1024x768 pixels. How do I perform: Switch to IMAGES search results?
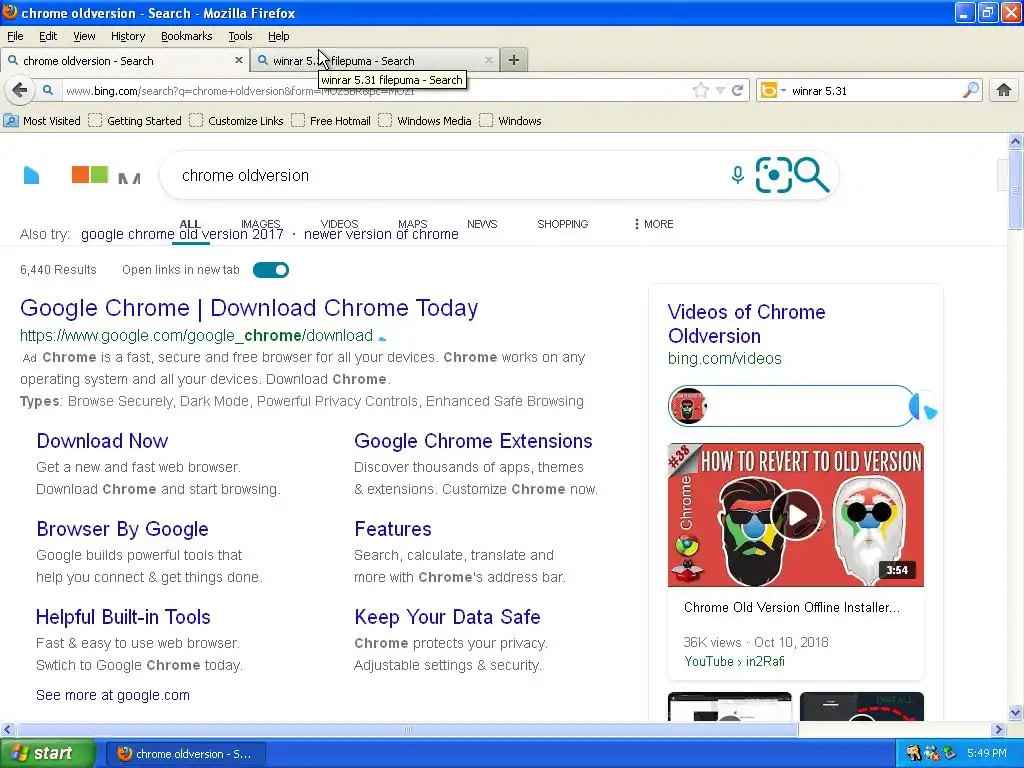pyautogui.click(x=261, y=224)
